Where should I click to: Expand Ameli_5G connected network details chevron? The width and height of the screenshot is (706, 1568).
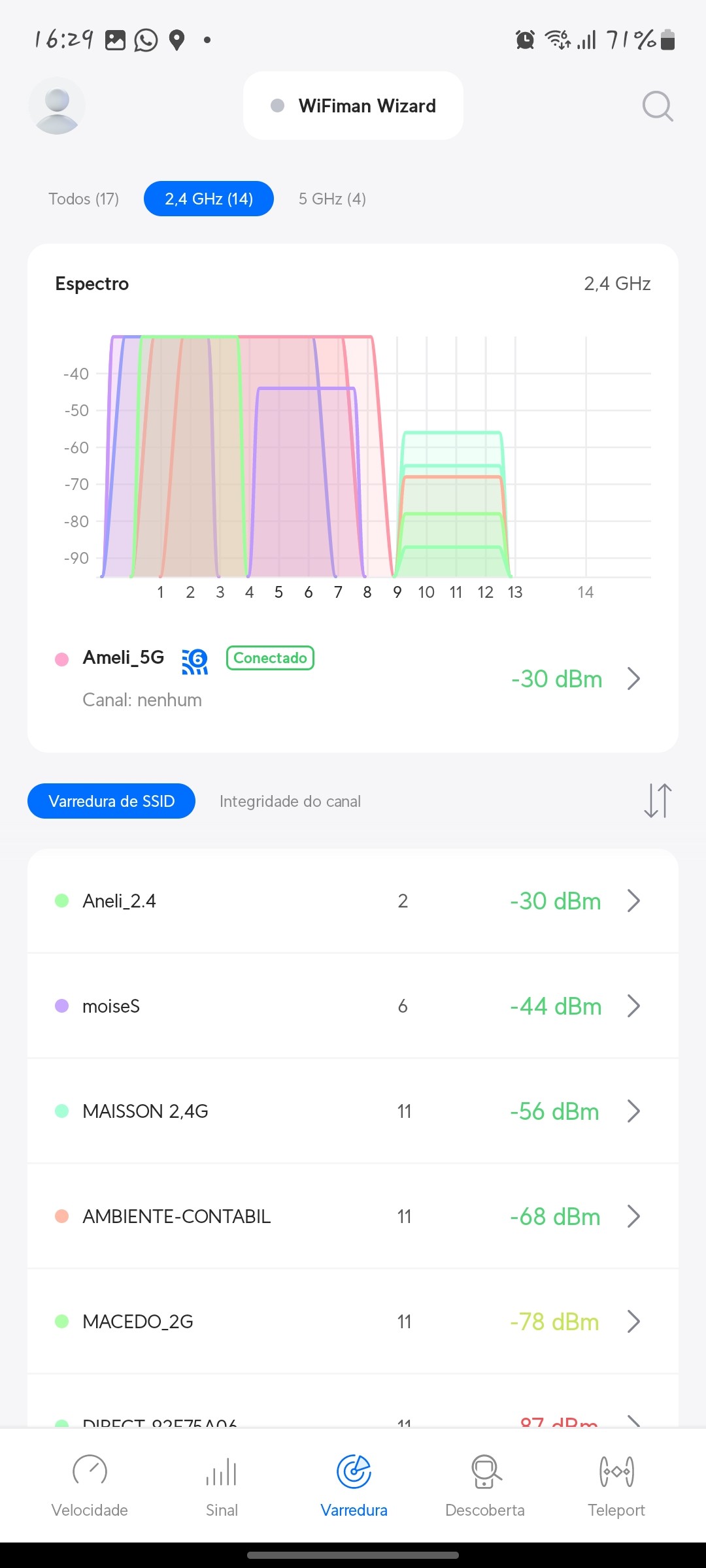633,679
